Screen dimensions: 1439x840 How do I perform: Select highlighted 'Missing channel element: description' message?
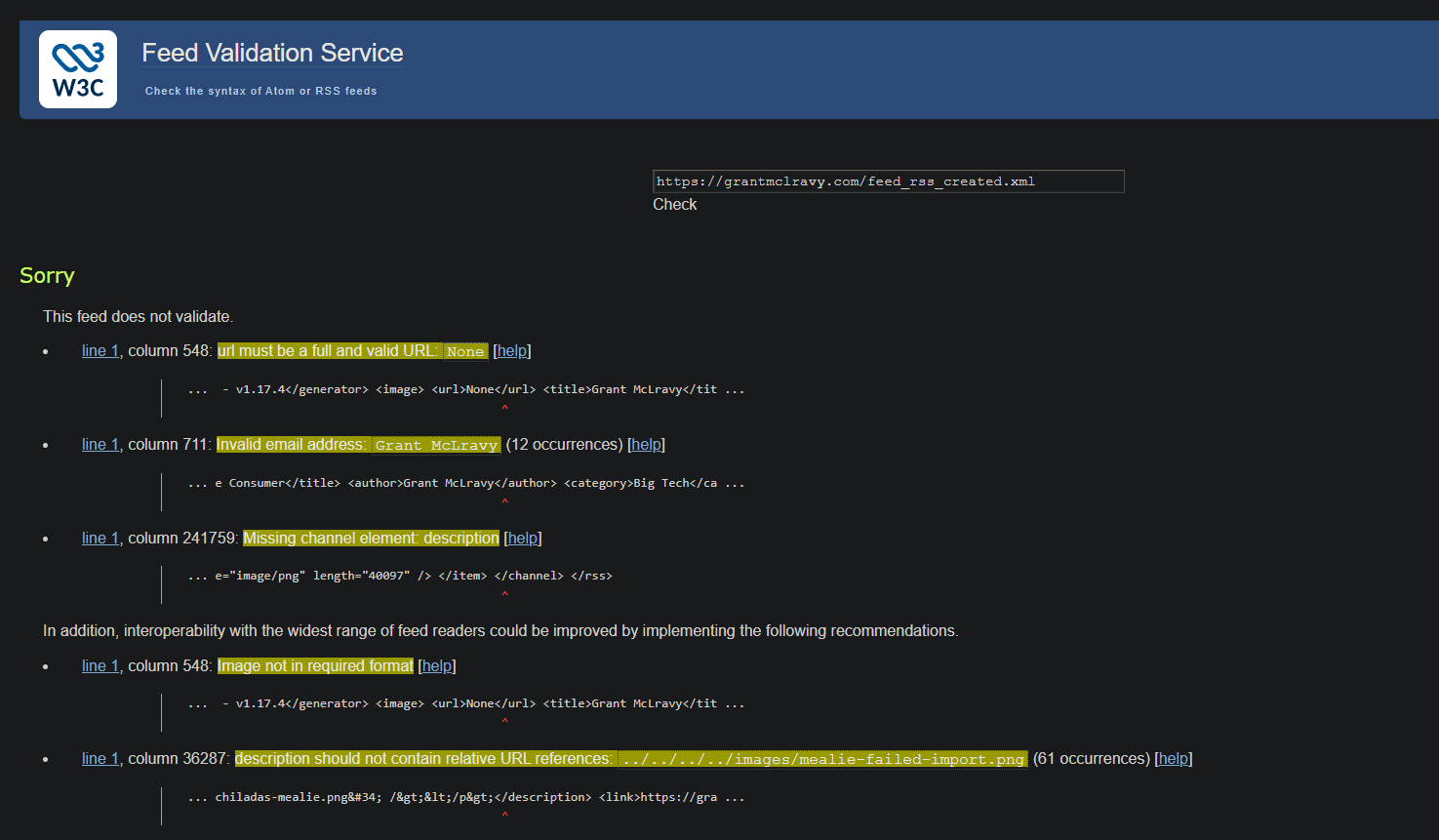pyautogui.click(x=371, y=539)
